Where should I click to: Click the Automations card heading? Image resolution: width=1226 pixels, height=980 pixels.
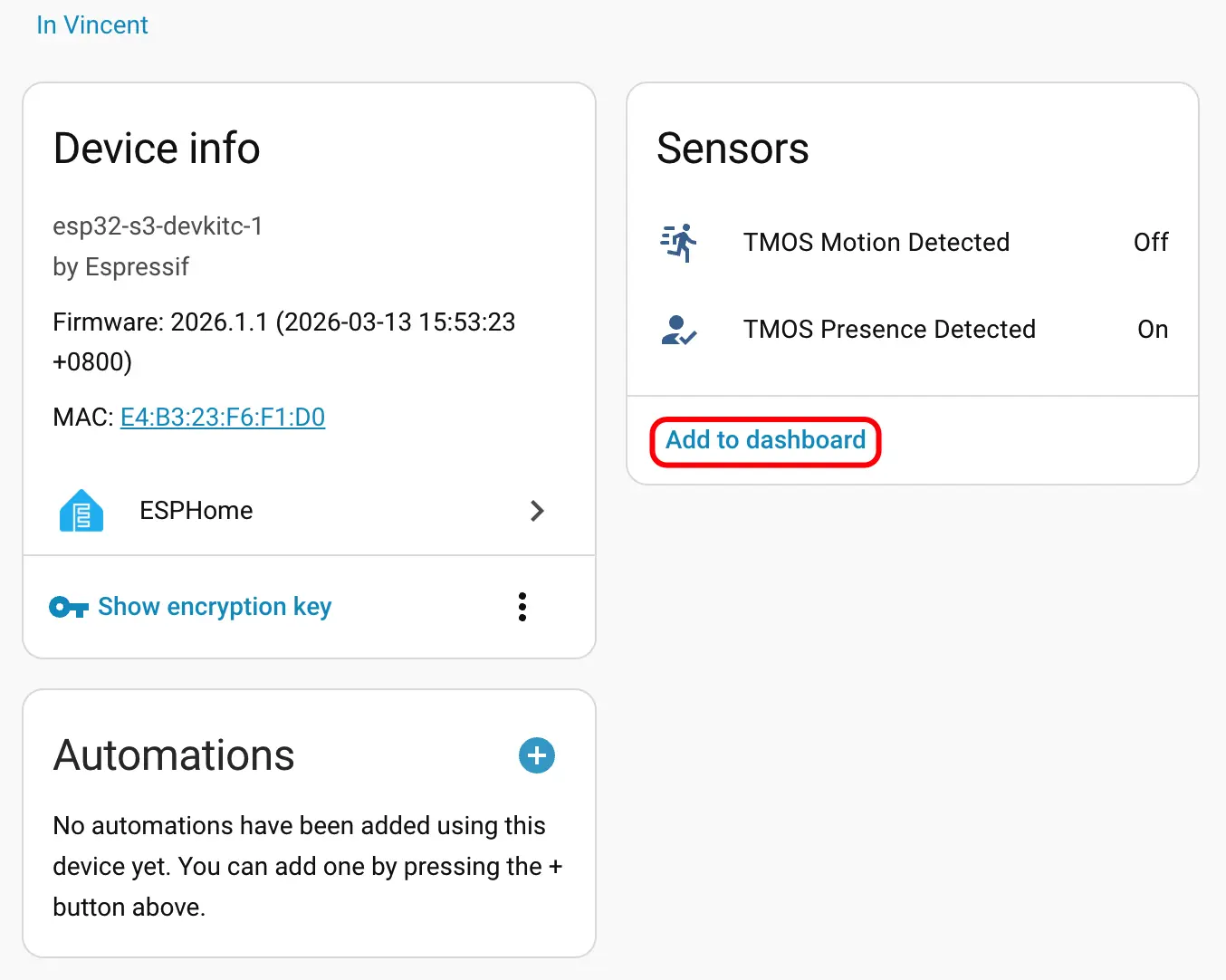pos(174,755)
